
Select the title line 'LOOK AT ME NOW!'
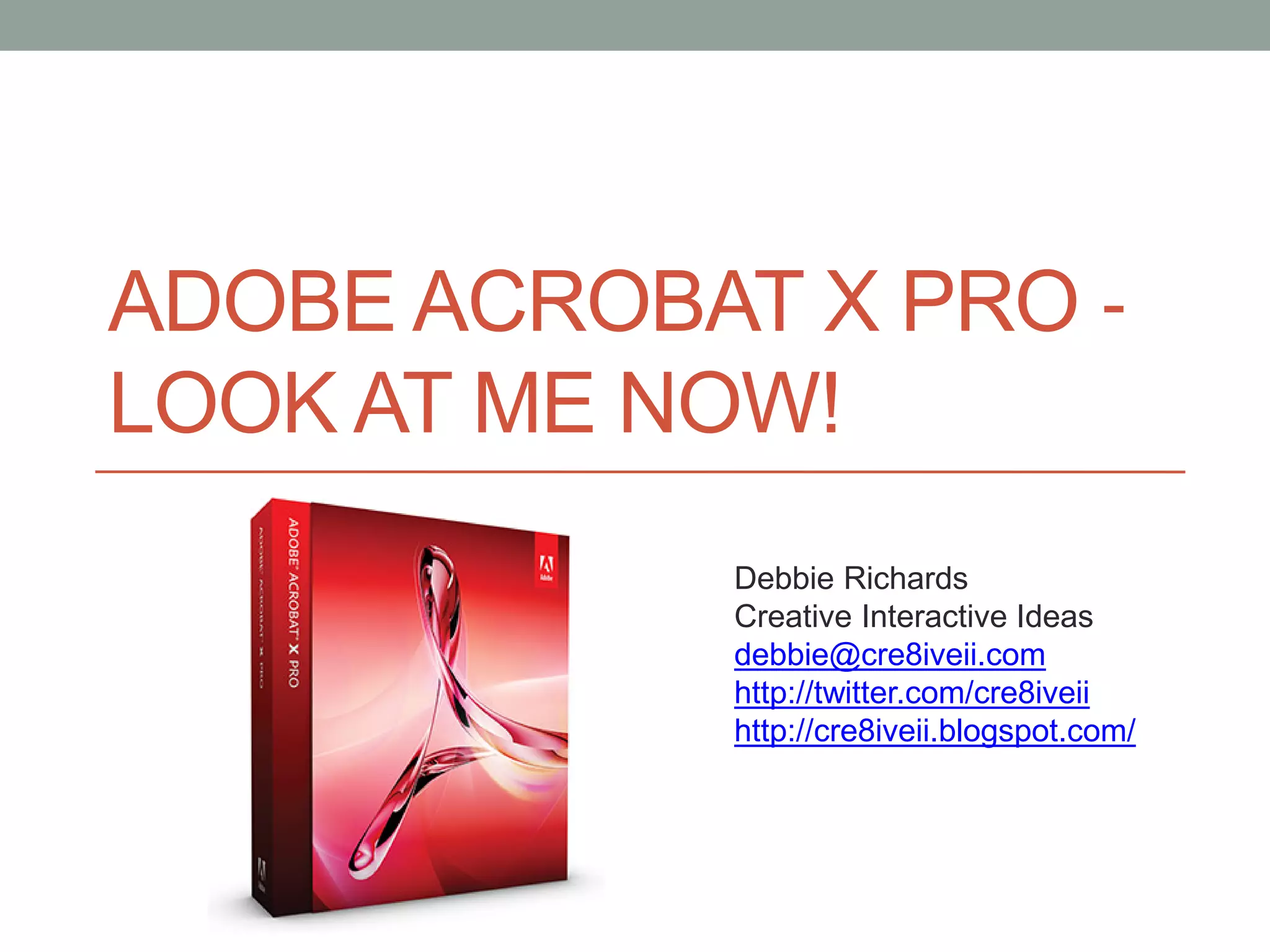tap(474, 402)
